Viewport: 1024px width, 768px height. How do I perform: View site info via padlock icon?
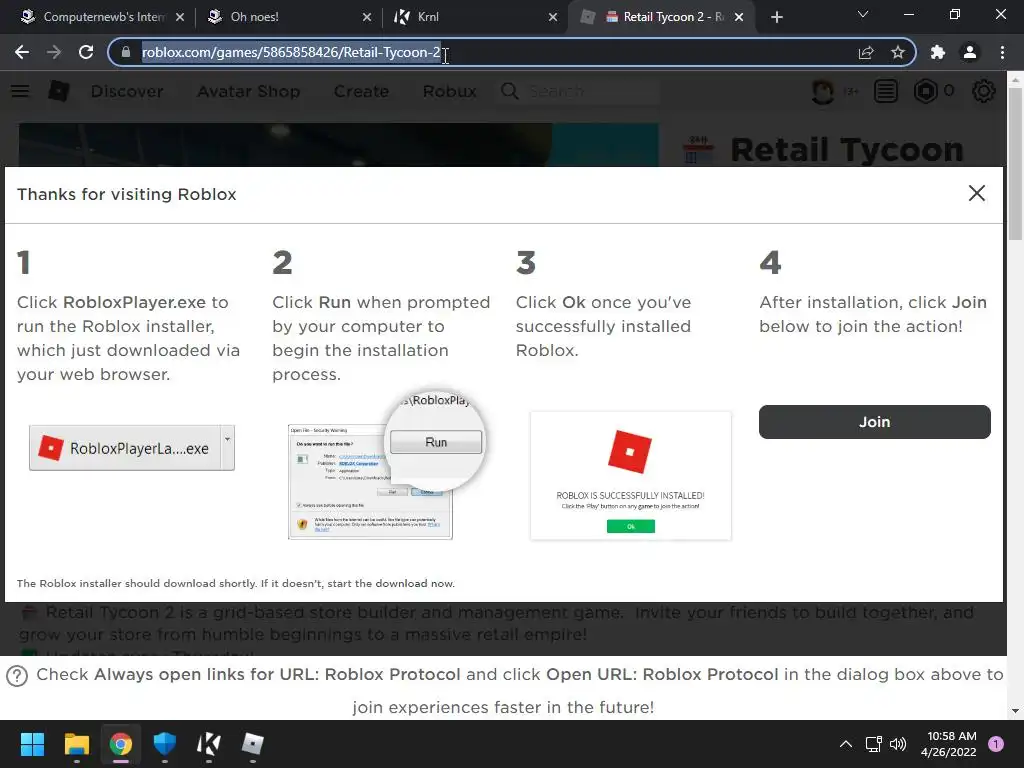point(125,52)
